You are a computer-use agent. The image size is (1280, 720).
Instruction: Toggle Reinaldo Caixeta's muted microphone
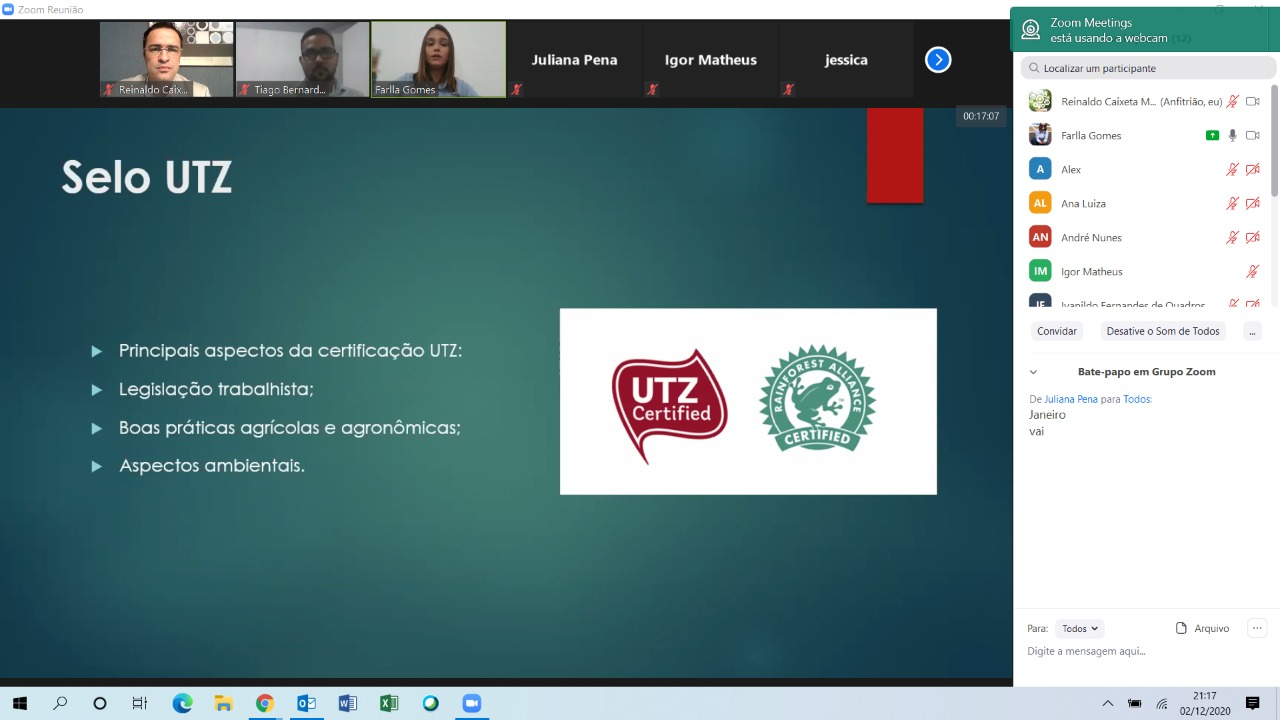pos(1233,102)
